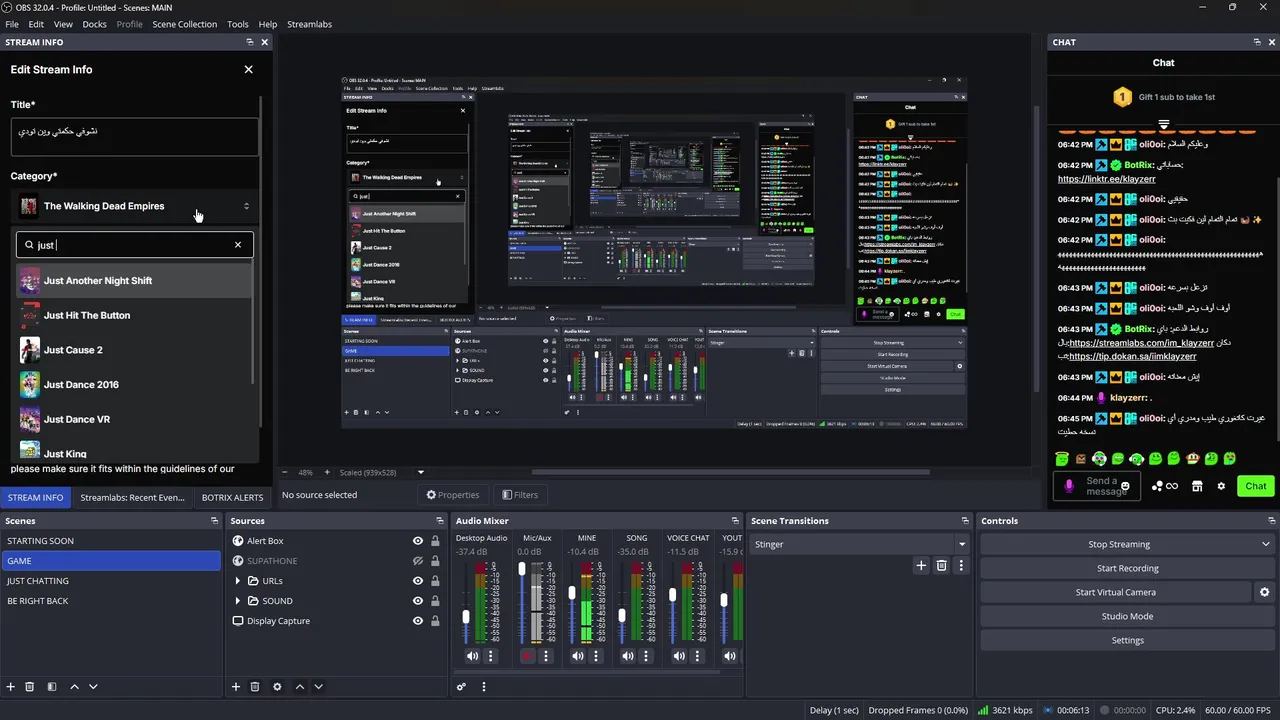Enable Studio Mode
This screenshot has height=720, width=1280.
coord(1127,616)
